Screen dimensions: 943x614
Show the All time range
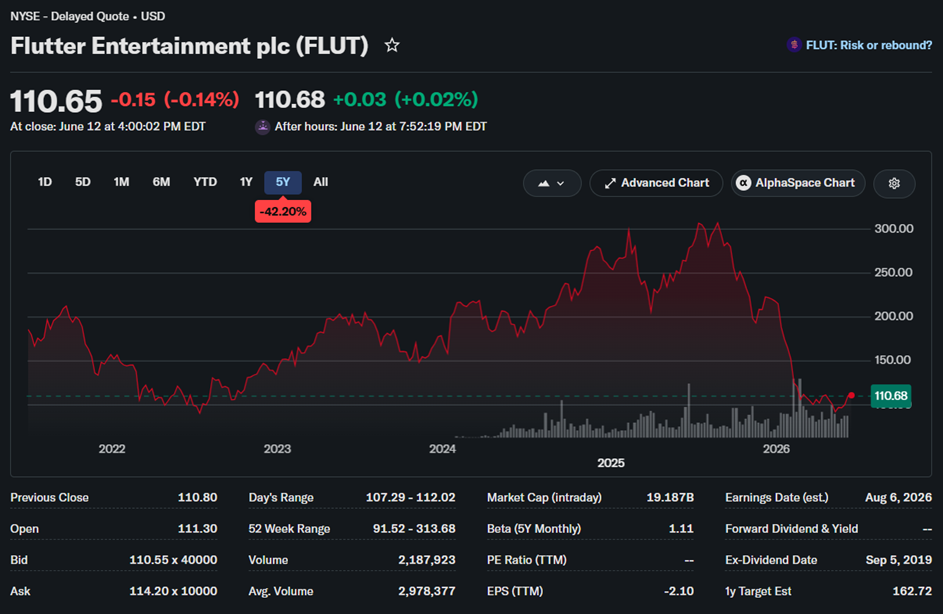point(321,182)
